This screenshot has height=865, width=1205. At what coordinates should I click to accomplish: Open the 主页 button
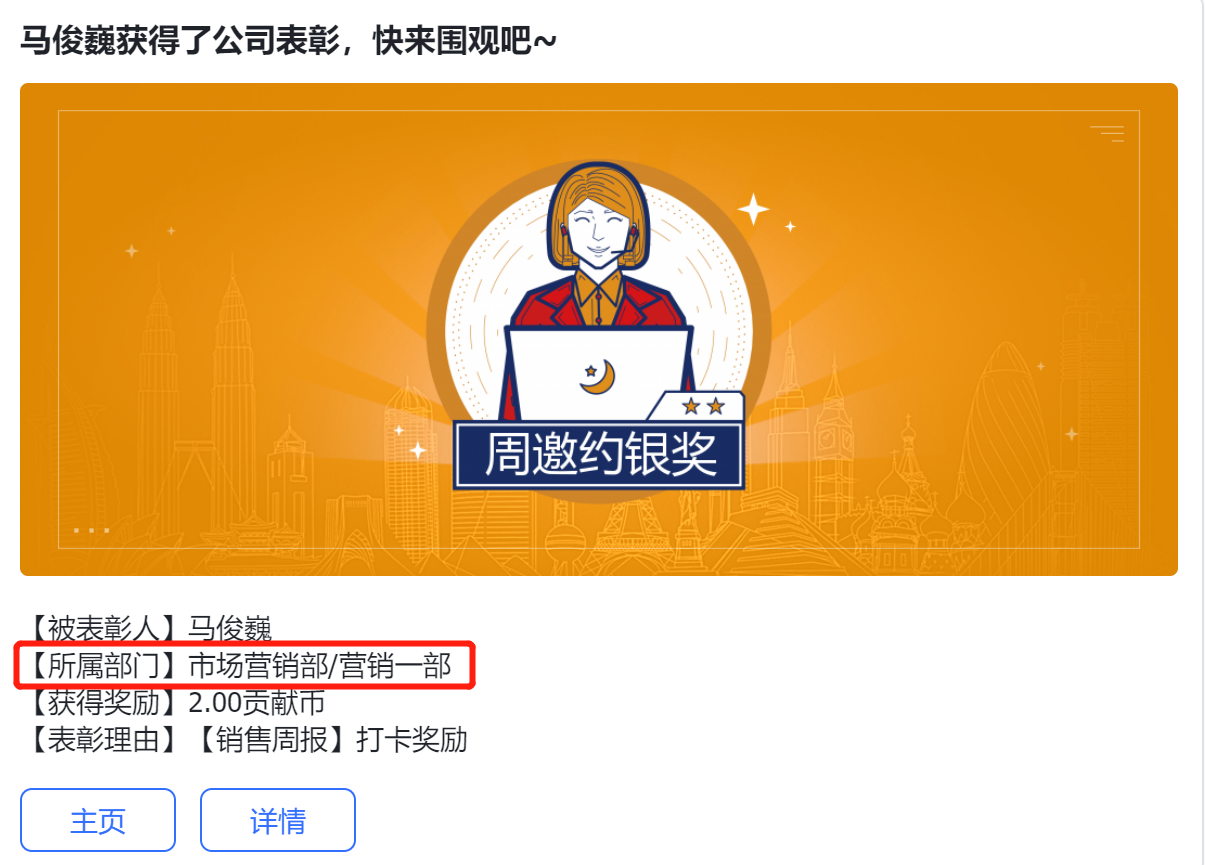[98, 820]
